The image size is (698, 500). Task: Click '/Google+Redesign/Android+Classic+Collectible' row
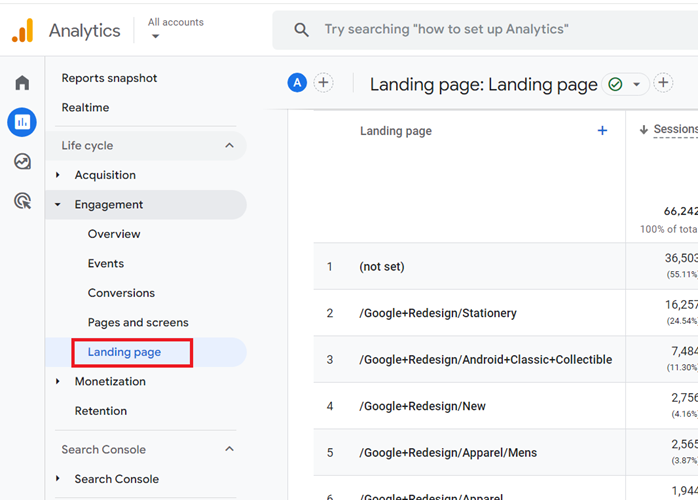click(x=505, y=359)
